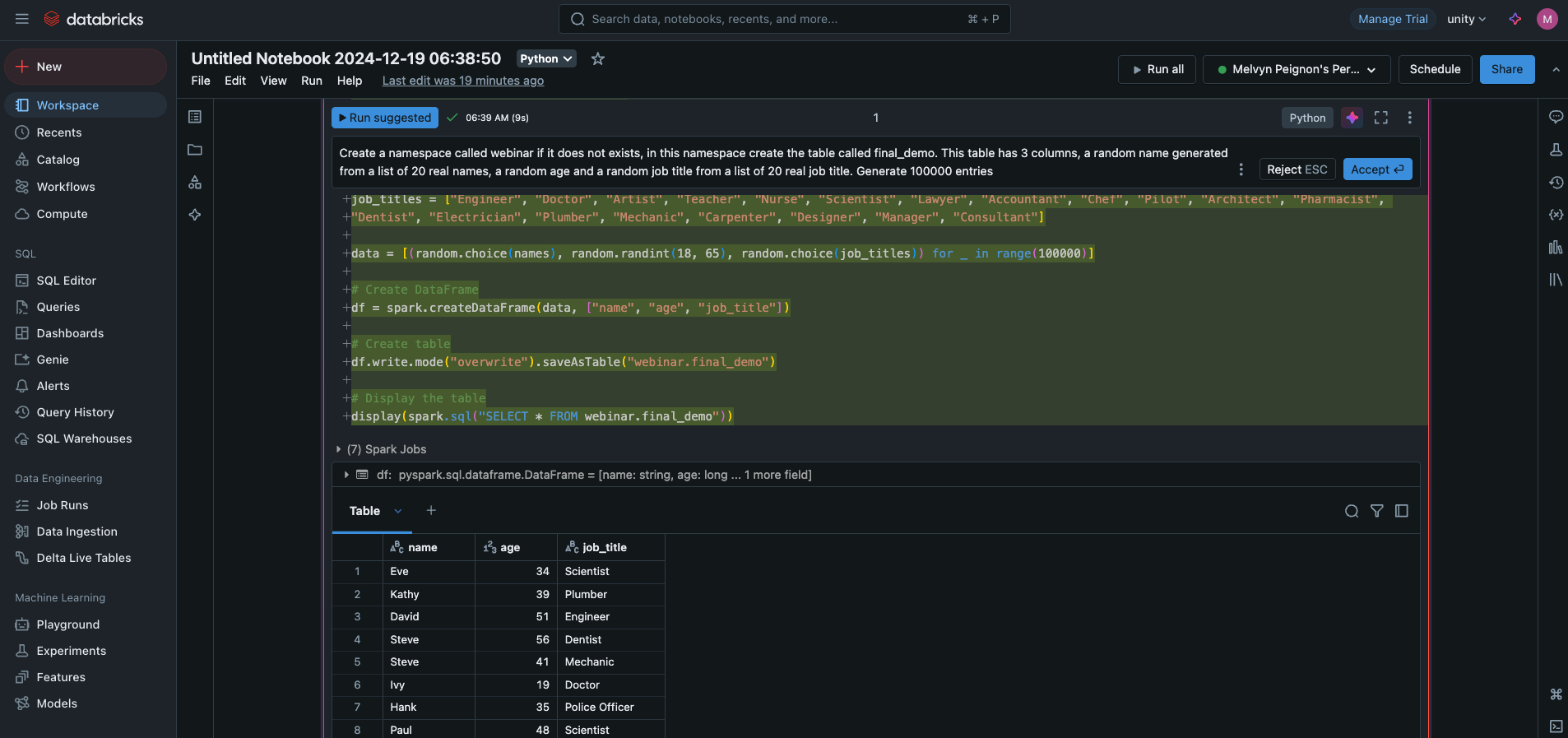
Task: Open the Python language dropdown
Action: (545, 58)
